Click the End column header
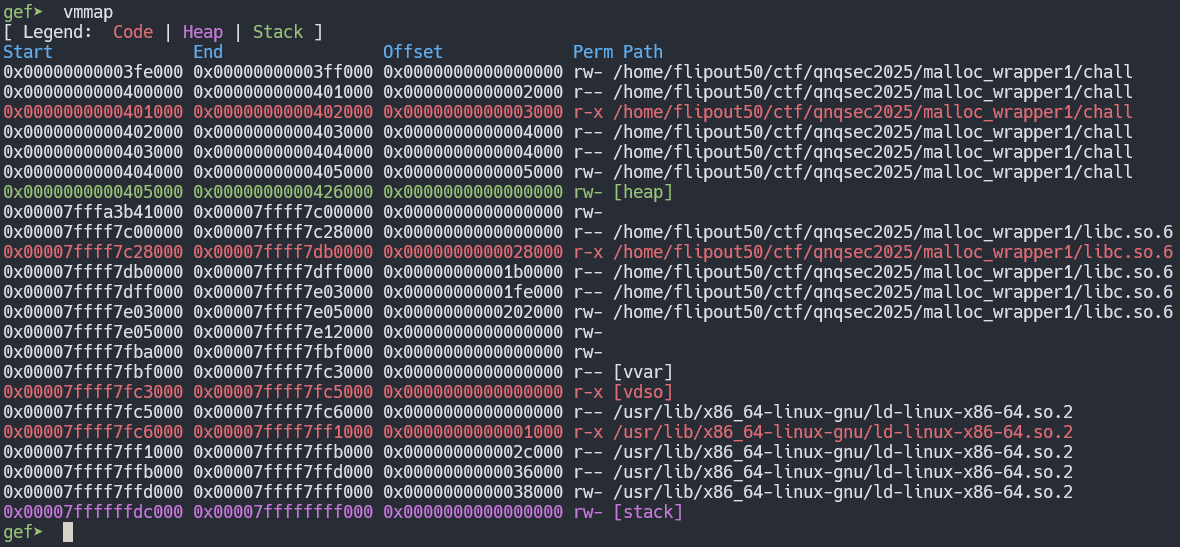The height and width of the screenshot is (547, 1180). (208, 52)
